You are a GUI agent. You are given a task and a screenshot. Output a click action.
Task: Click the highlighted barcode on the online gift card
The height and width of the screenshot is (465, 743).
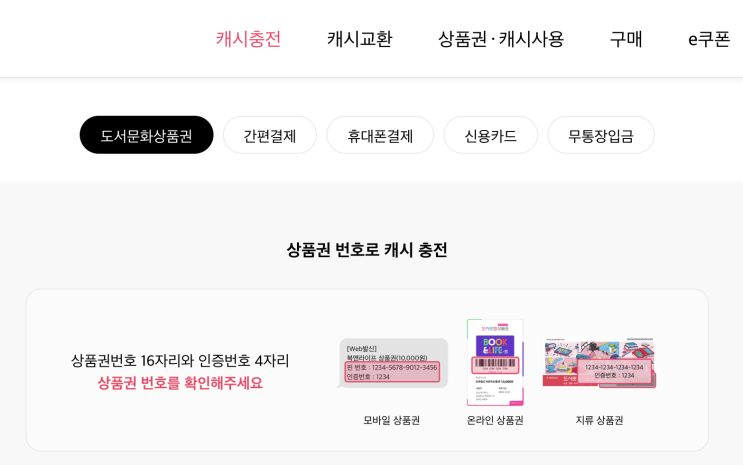point(495,365)
